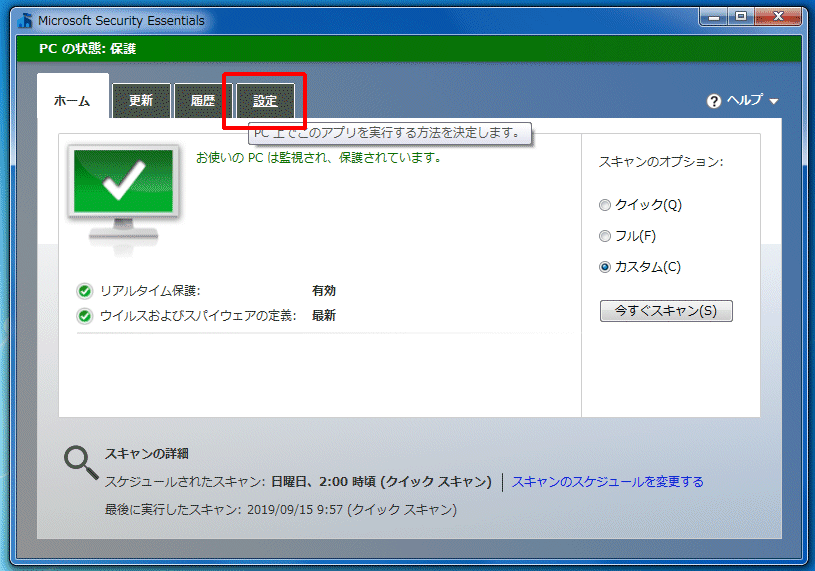Image resolution: width=815 pixels, height=571 pixels.
Task: Select the ホーム tab
Action: click(73, 97)
